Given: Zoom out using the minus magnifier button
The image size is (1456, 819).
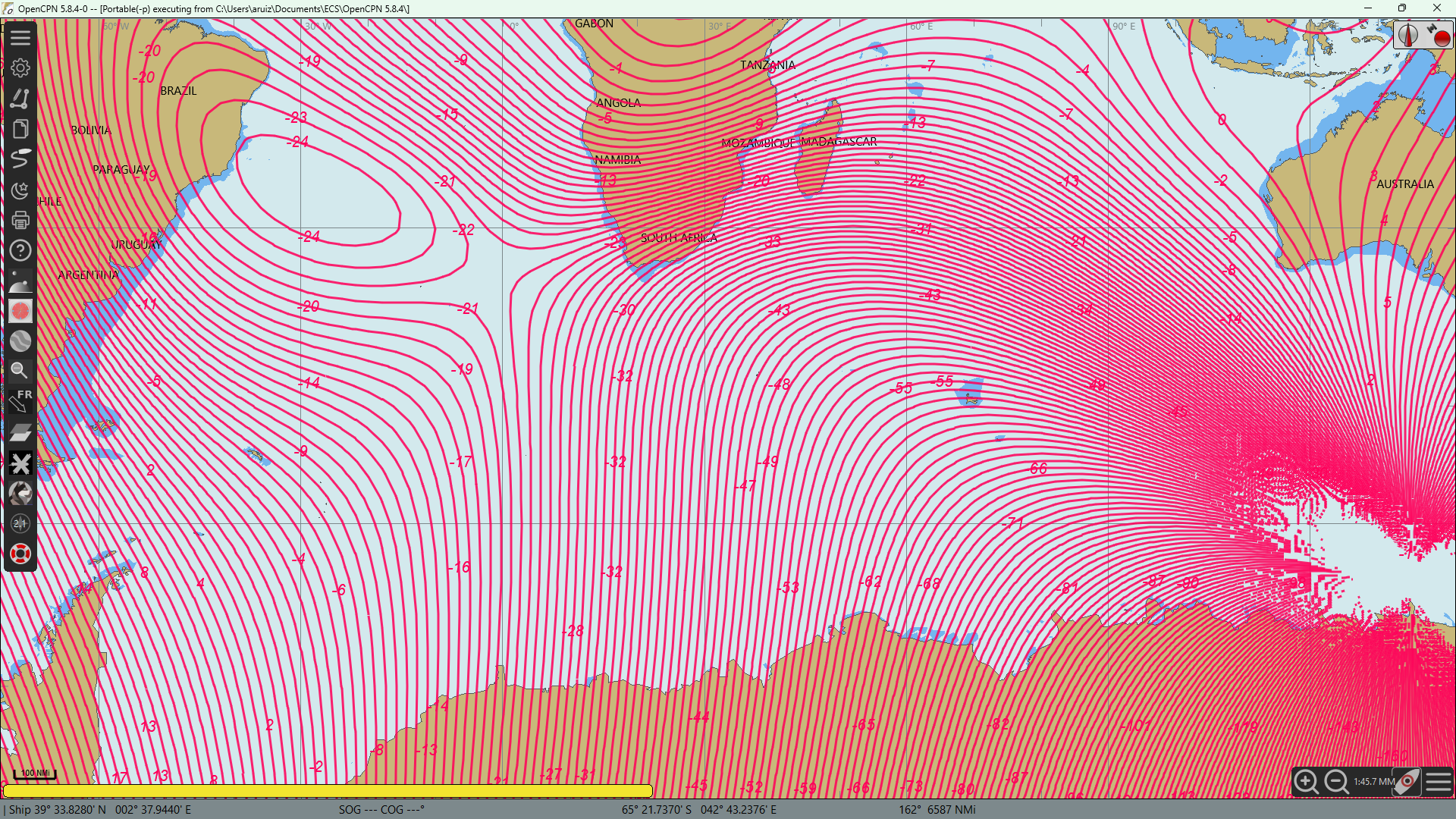Looking at the screenshot, I should (1336, 781).
